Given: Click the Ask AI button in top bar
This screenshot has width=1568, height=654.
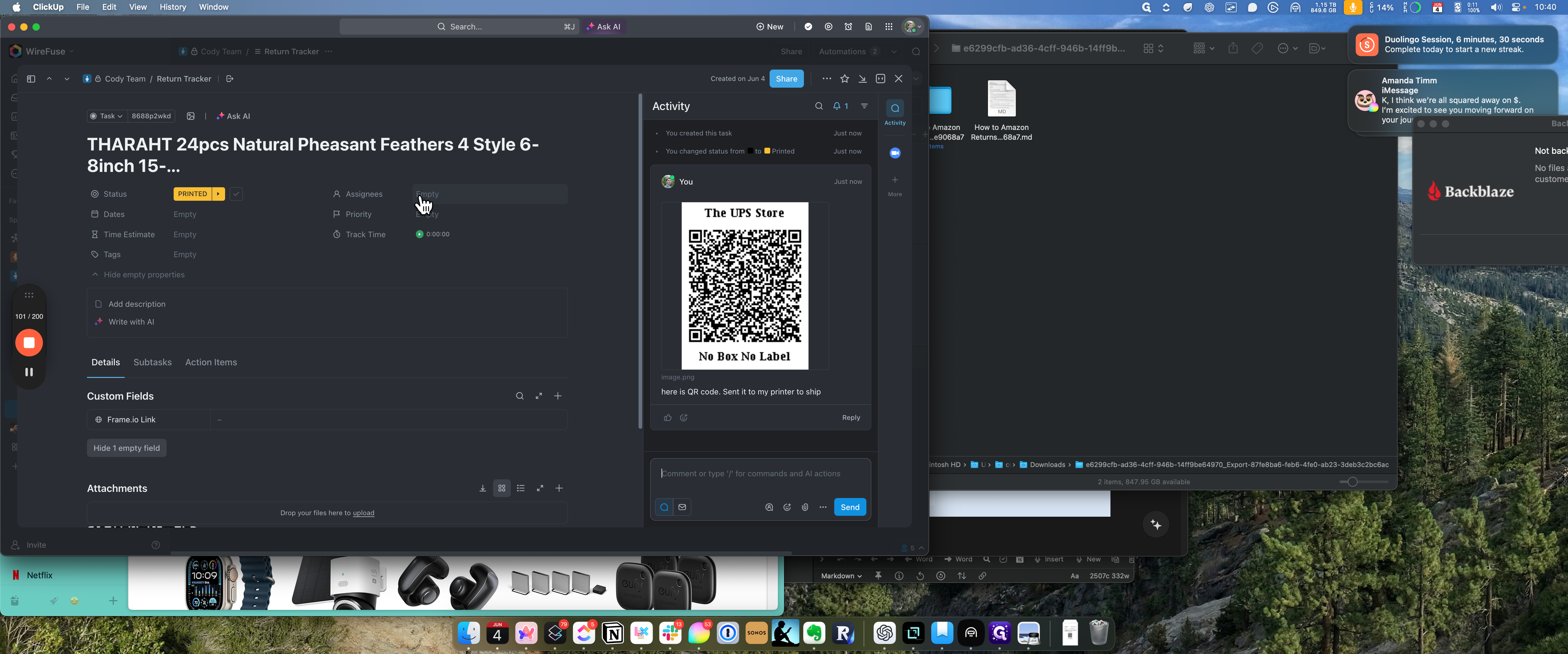Looking at the screenshot, I should tap(603, 27).
